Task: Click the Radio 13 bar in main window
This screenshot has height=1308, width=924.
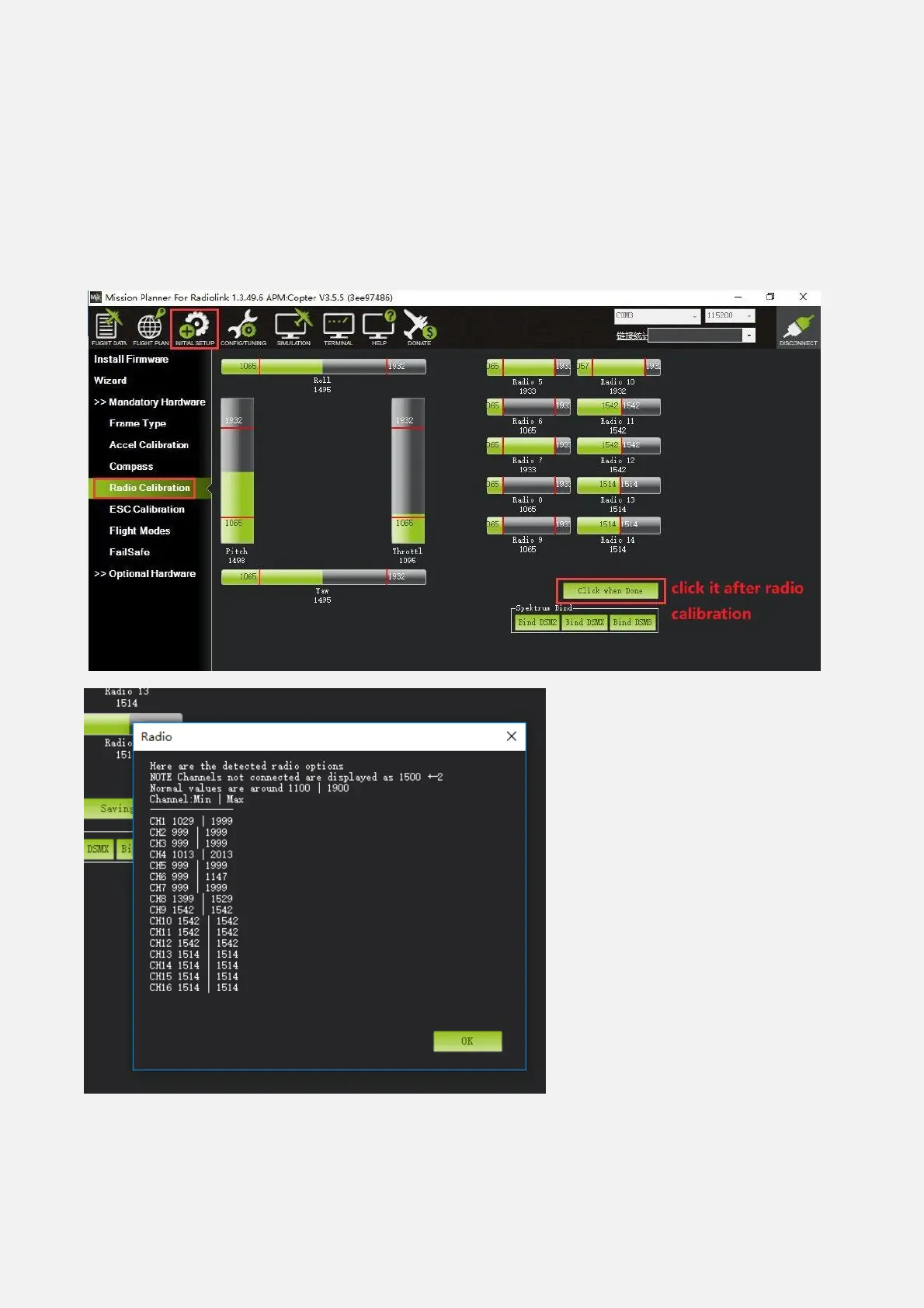Action: pyautogui.click(x=618, y=485)
